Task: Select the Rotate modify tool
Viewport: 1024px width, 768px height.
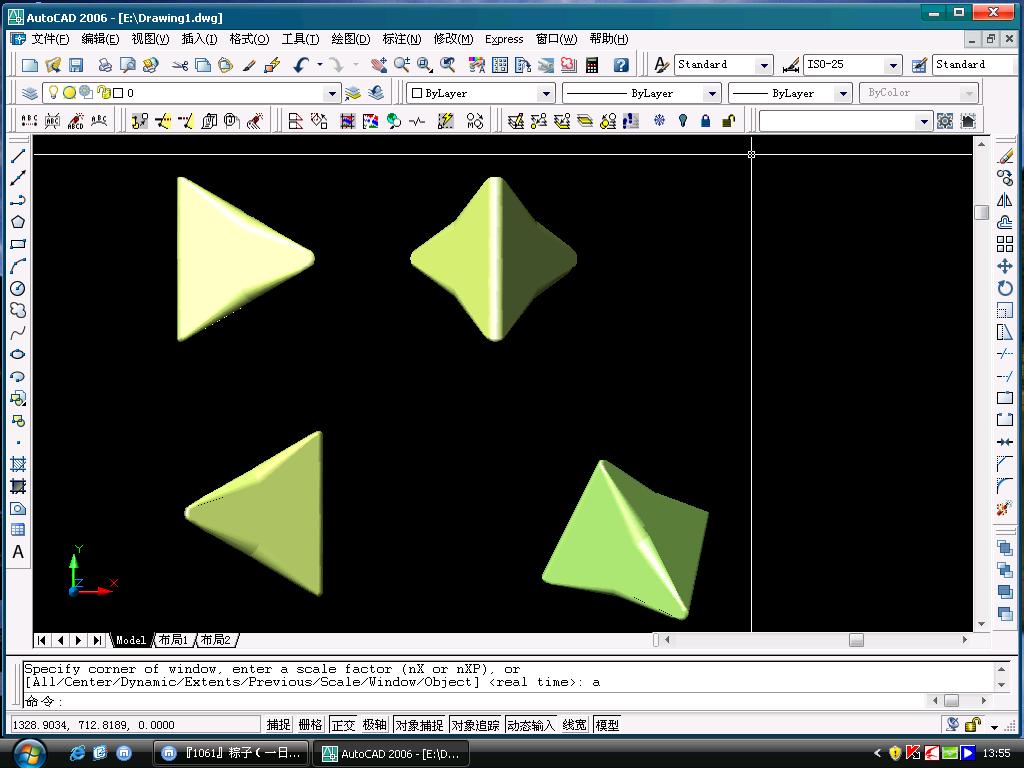Action: pyautogui.click(x=1005, y=289)
